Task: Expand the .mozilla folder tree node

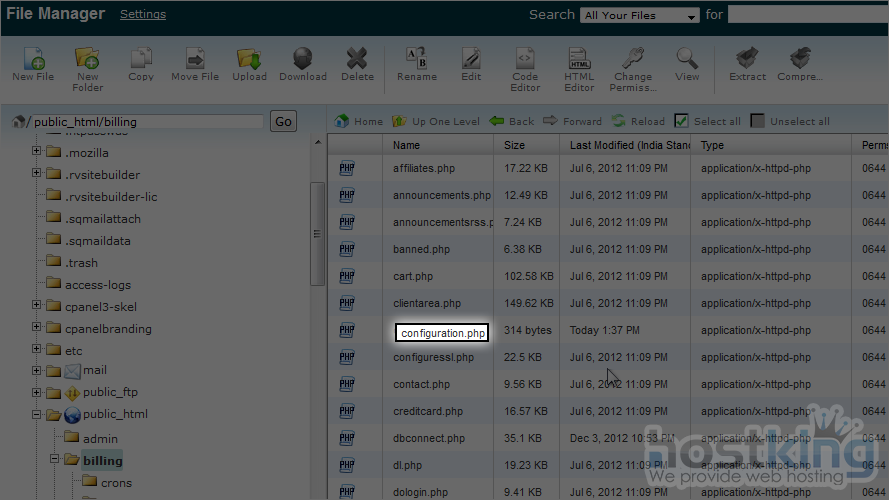Action: point(37,152)
